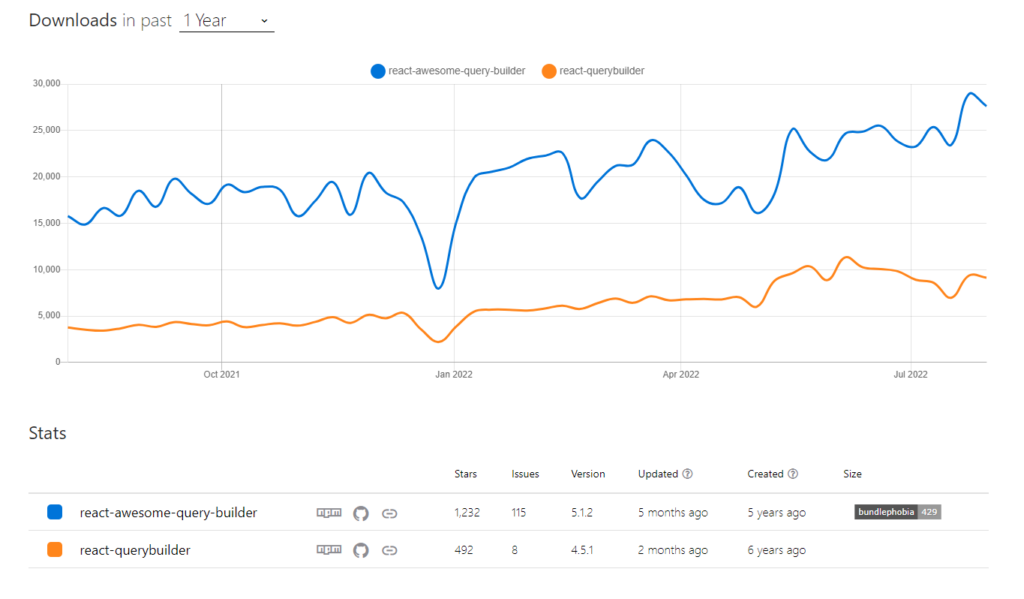Click the Jan 2022 axis label on chart
The image size is (1024, 599).
click(x=454, y=375)
